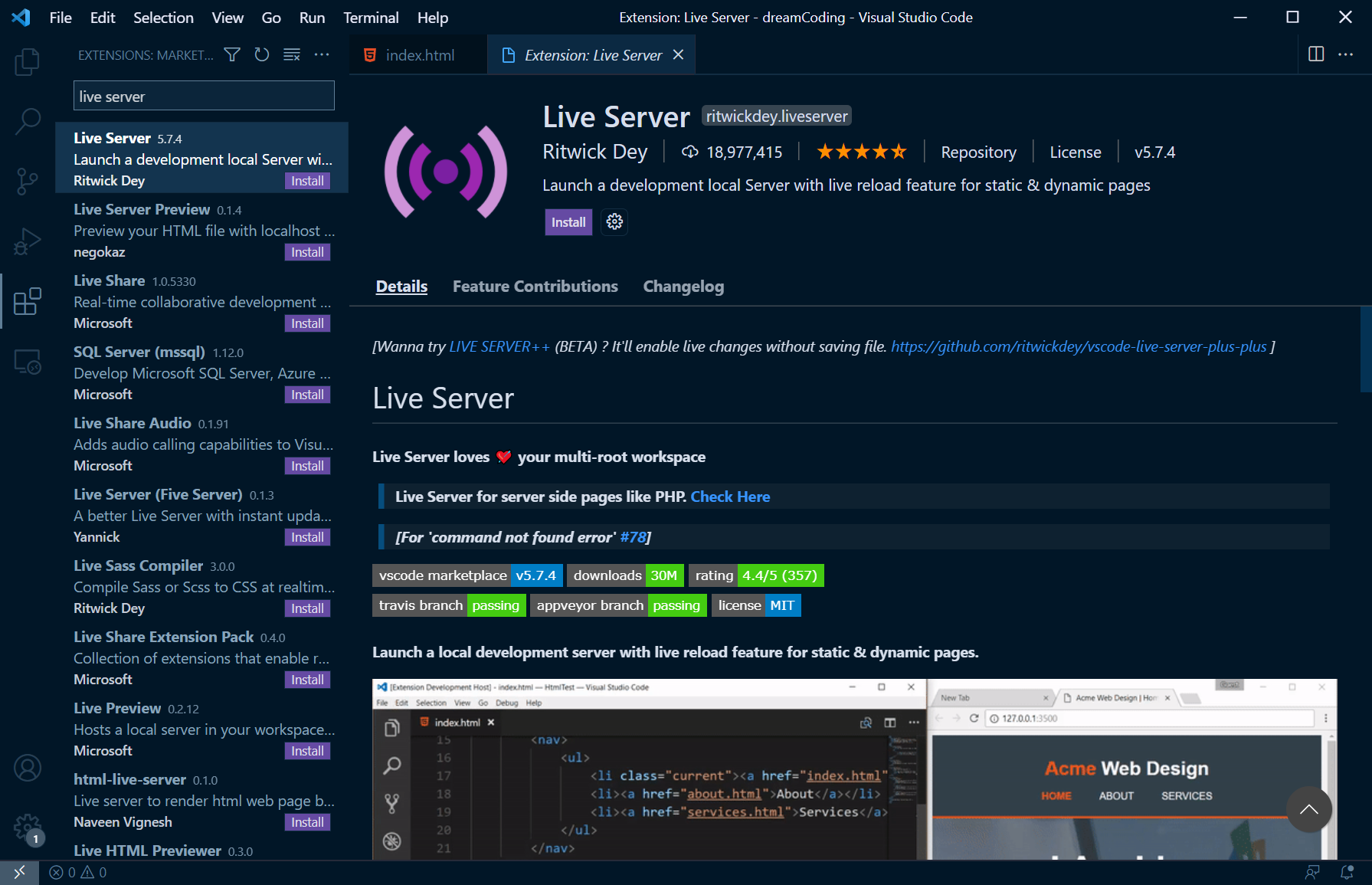Open extensions view more actions menu
Viewport: 1372px width, 885px height.
[322, 54]
